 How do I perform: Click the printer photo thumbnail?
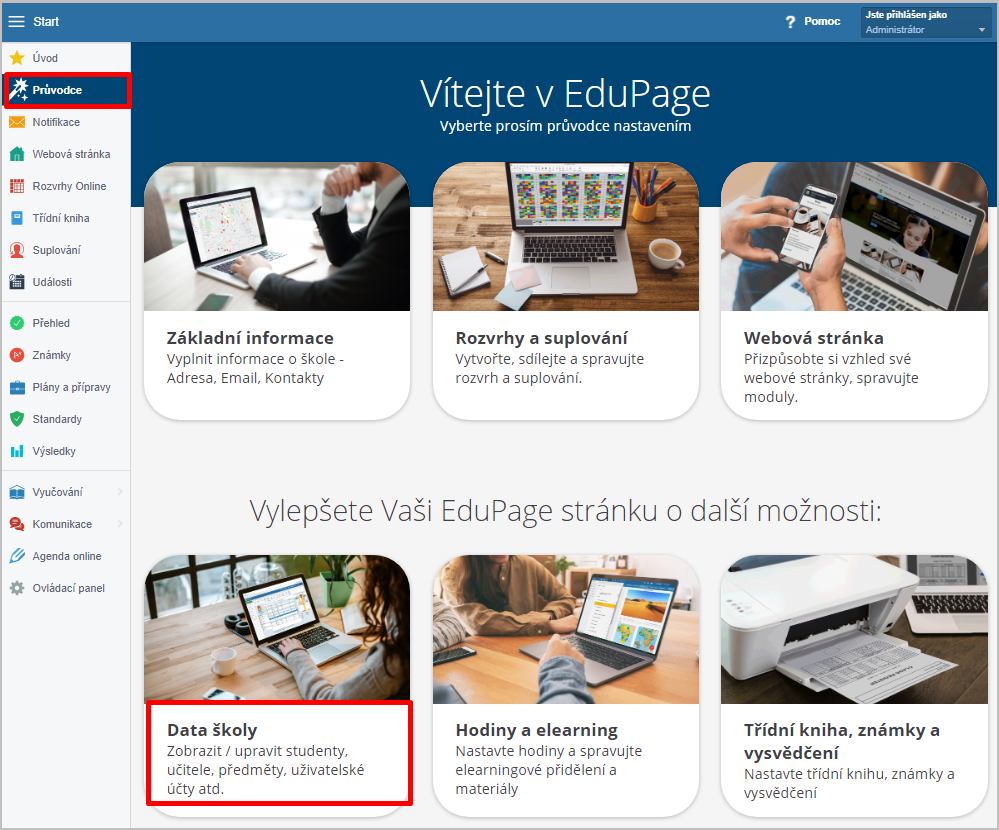coord(854,629)
